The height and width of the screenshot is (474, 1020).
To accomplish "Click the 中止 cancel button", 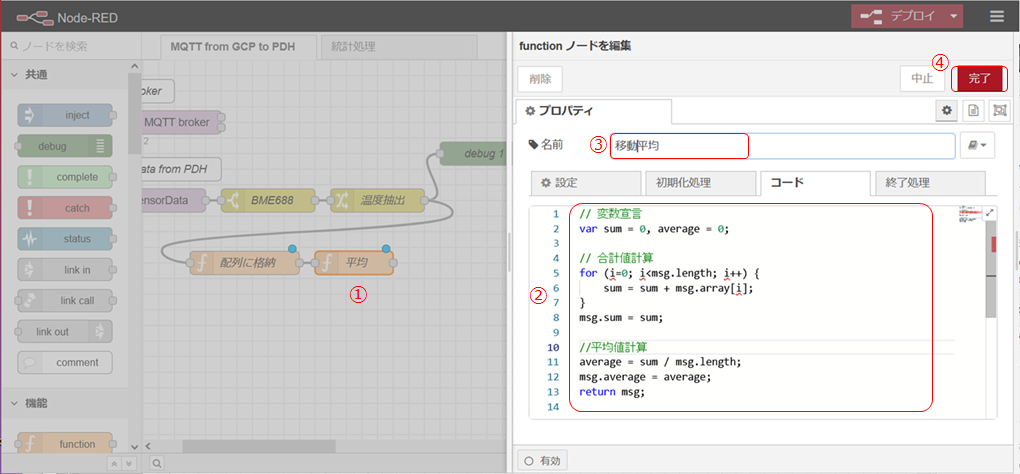I will tap(922, 78).
